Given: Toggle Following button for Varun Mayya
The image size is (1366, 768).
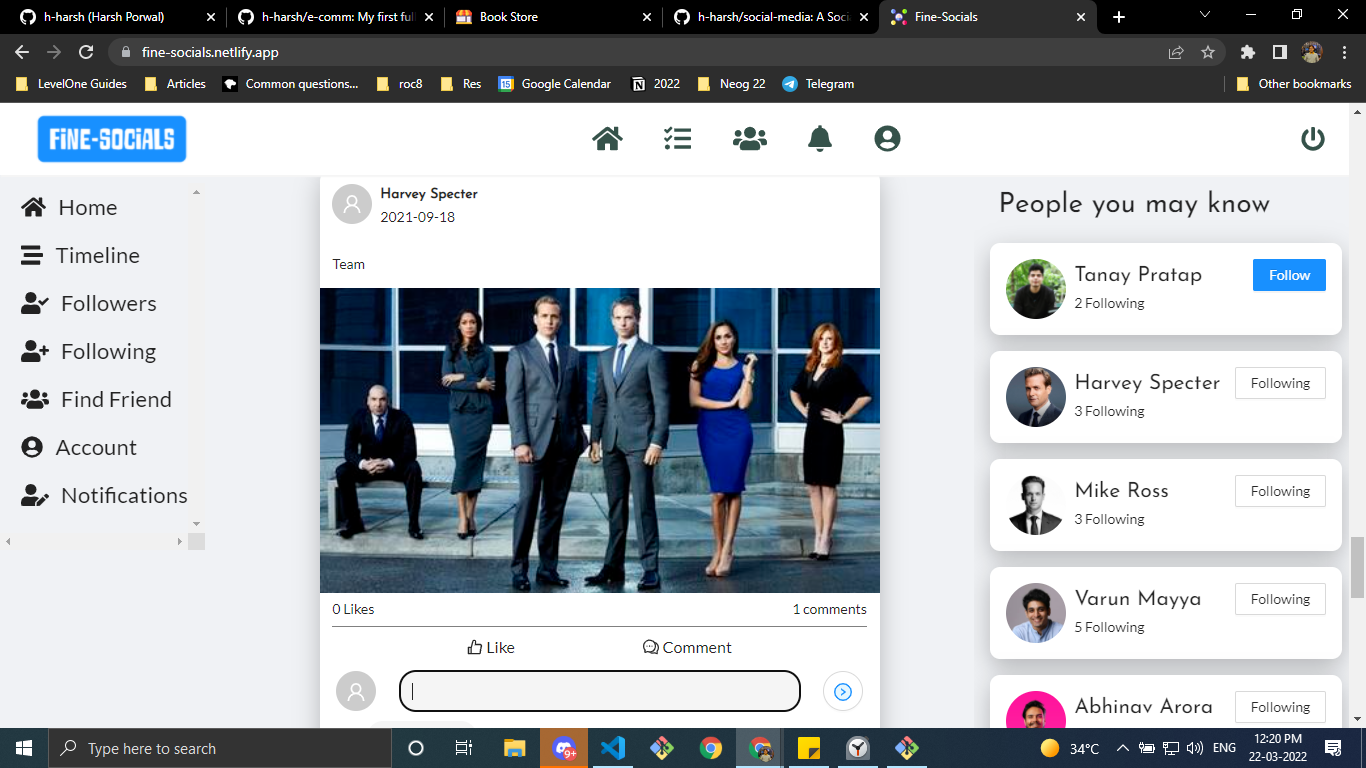Looking at the screenshot, I should [x=1280, y=599].
